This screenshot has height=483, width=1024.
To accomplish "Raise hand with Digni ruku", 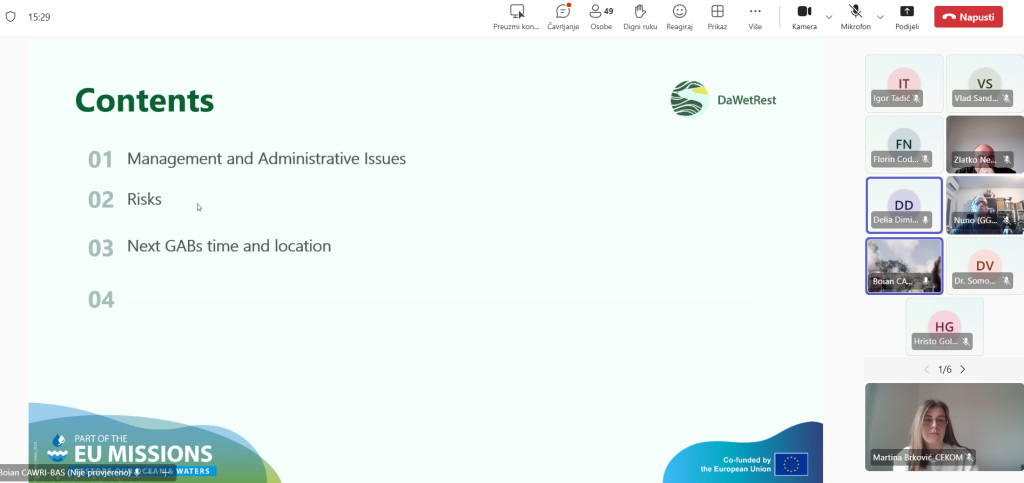I will [x=640, y=12].
